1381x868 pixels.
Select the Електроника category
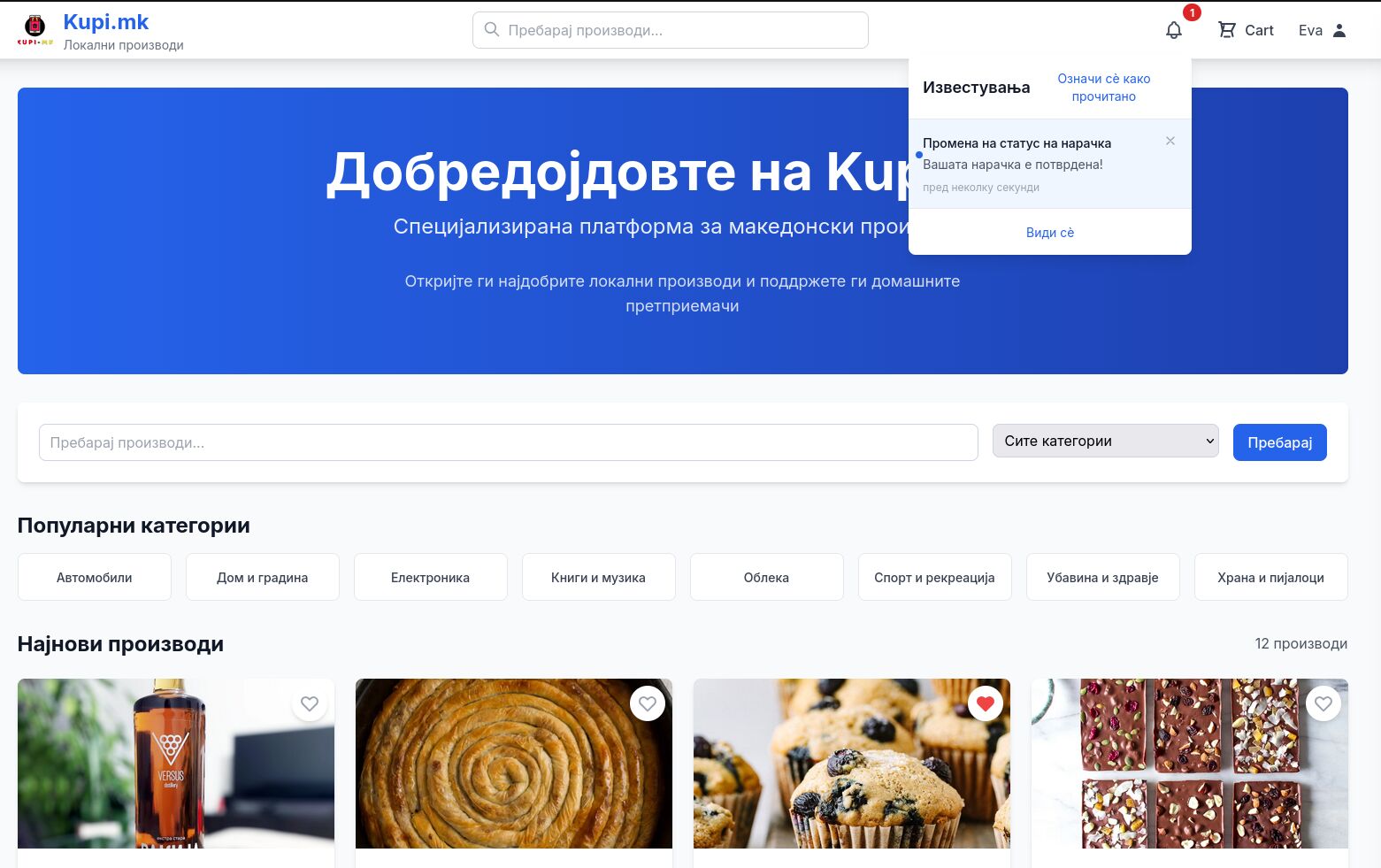pyautogui.click(x=430, y=578)
